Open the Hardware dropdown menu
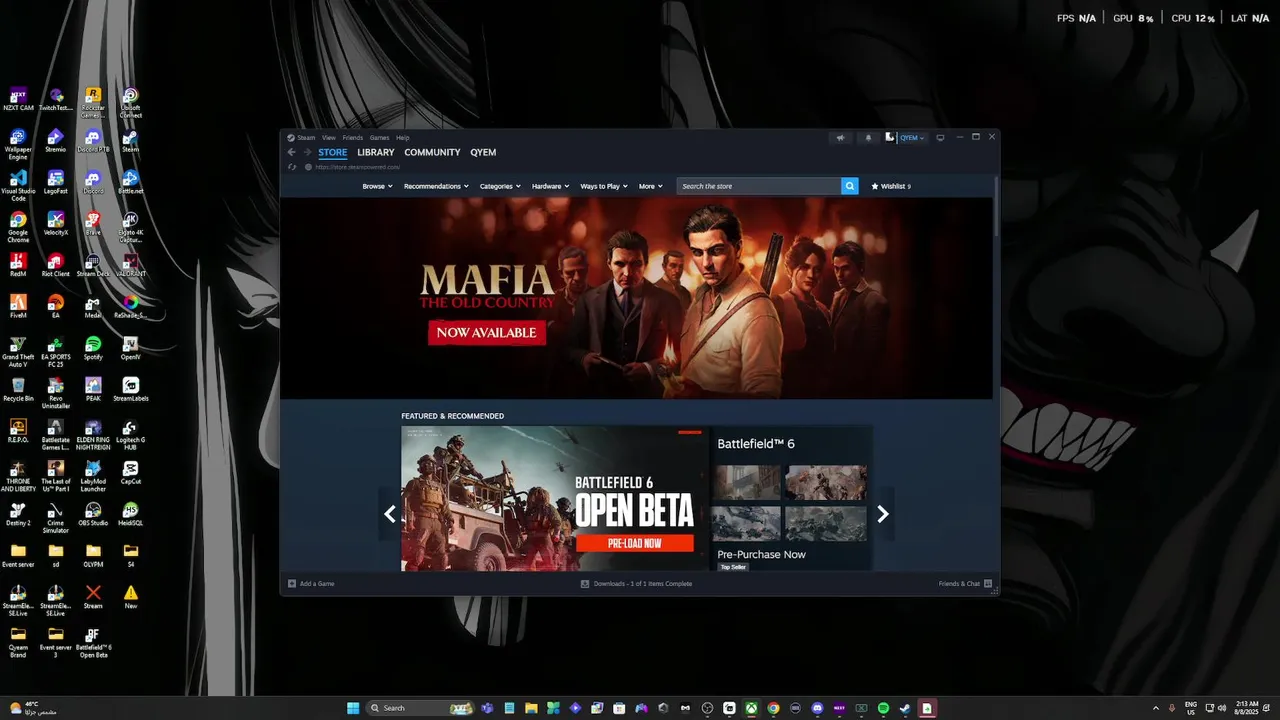 point(550,186)
